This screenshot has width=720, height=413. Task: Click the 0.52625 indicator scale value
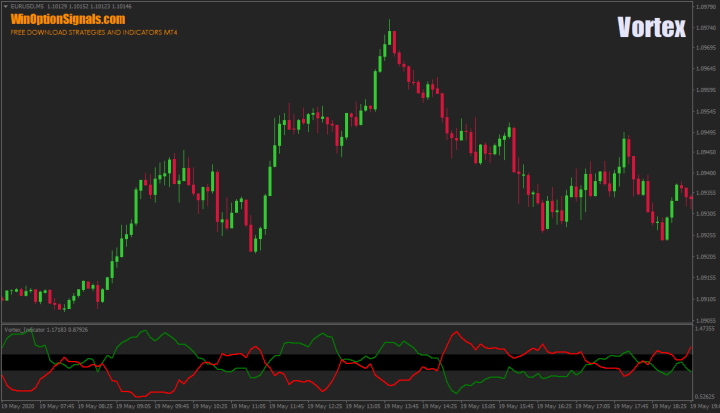point(705,396)
